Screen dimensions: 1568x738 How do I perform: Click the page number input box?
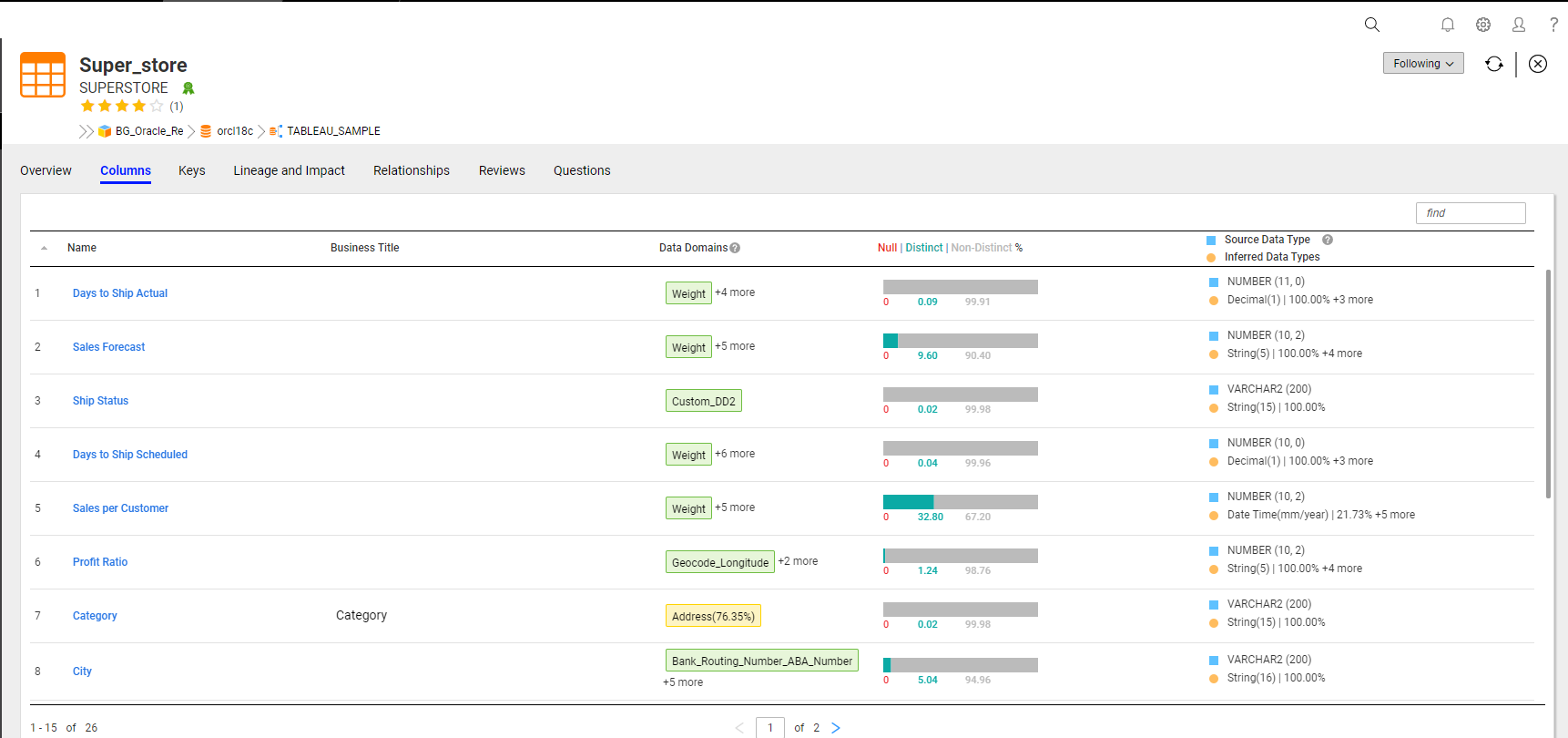(770, 728)
